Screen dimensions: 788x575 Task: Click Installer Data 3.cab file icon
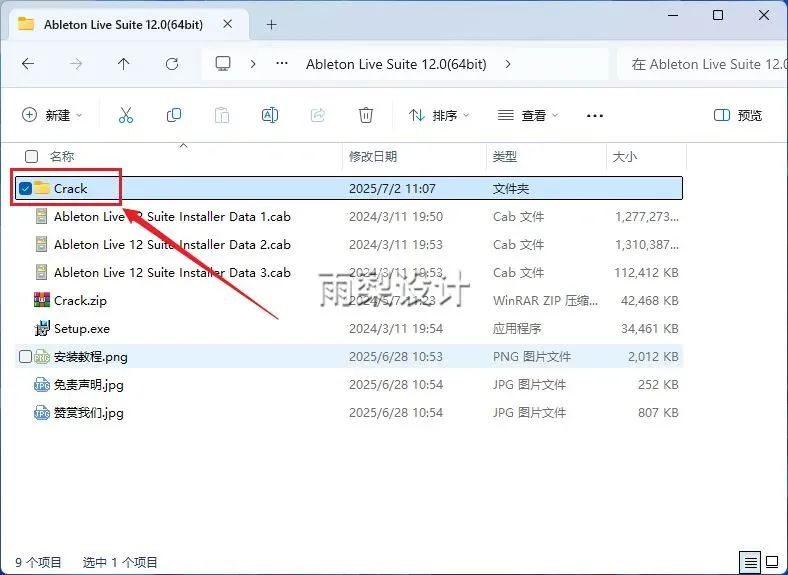coord(41,272)
